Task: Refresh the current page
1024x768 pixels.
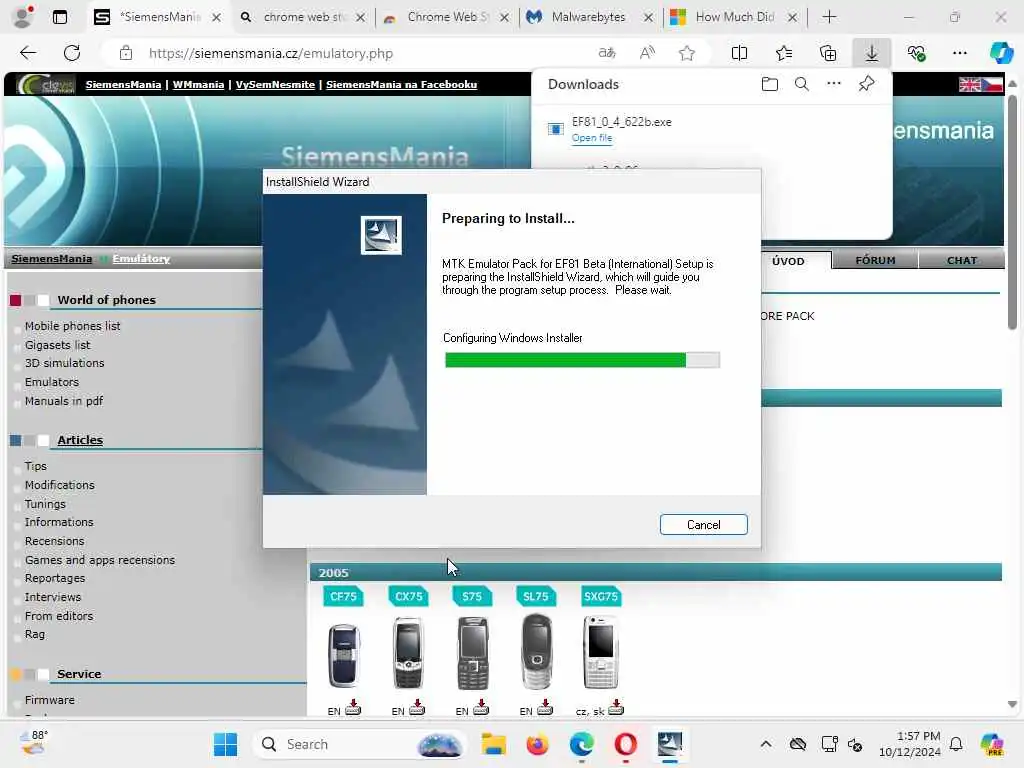Action: (72, 53)
